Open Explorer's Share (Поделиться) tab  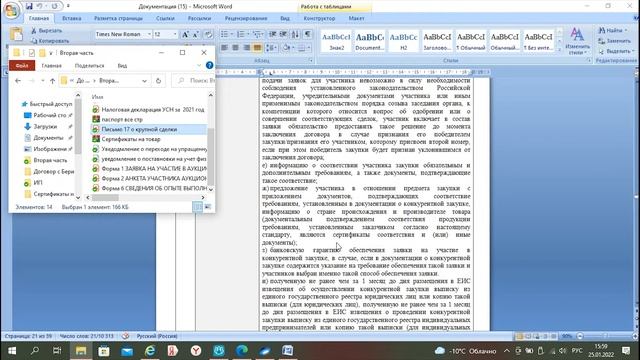point(89,65)
